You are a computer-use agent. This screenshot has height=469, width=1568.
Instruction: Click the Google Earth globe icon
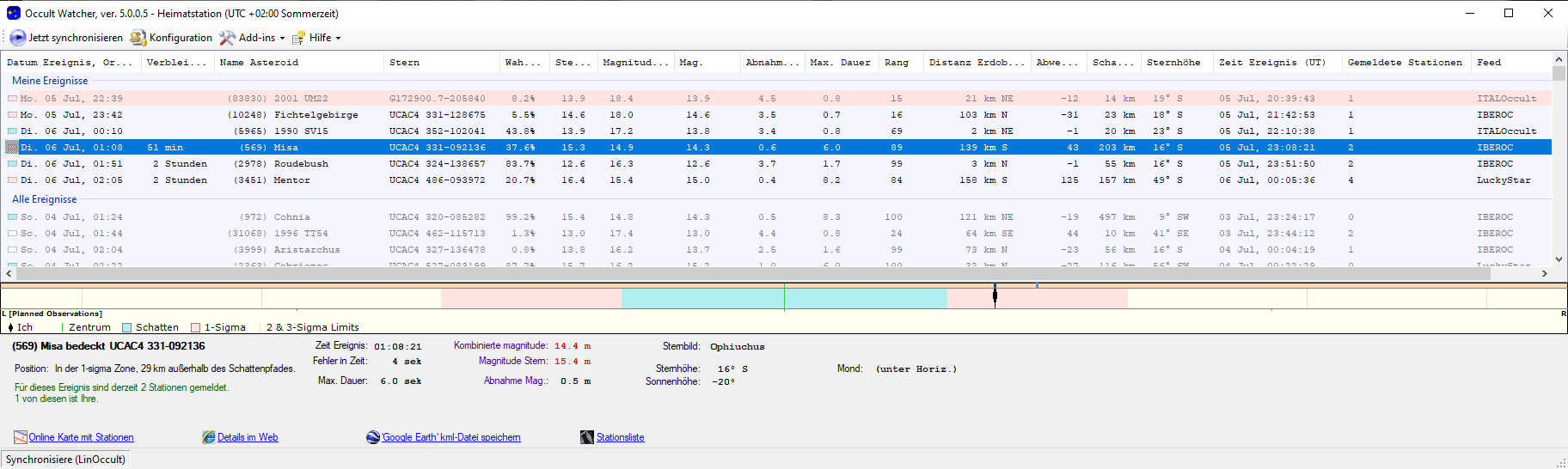coord(373,437)
